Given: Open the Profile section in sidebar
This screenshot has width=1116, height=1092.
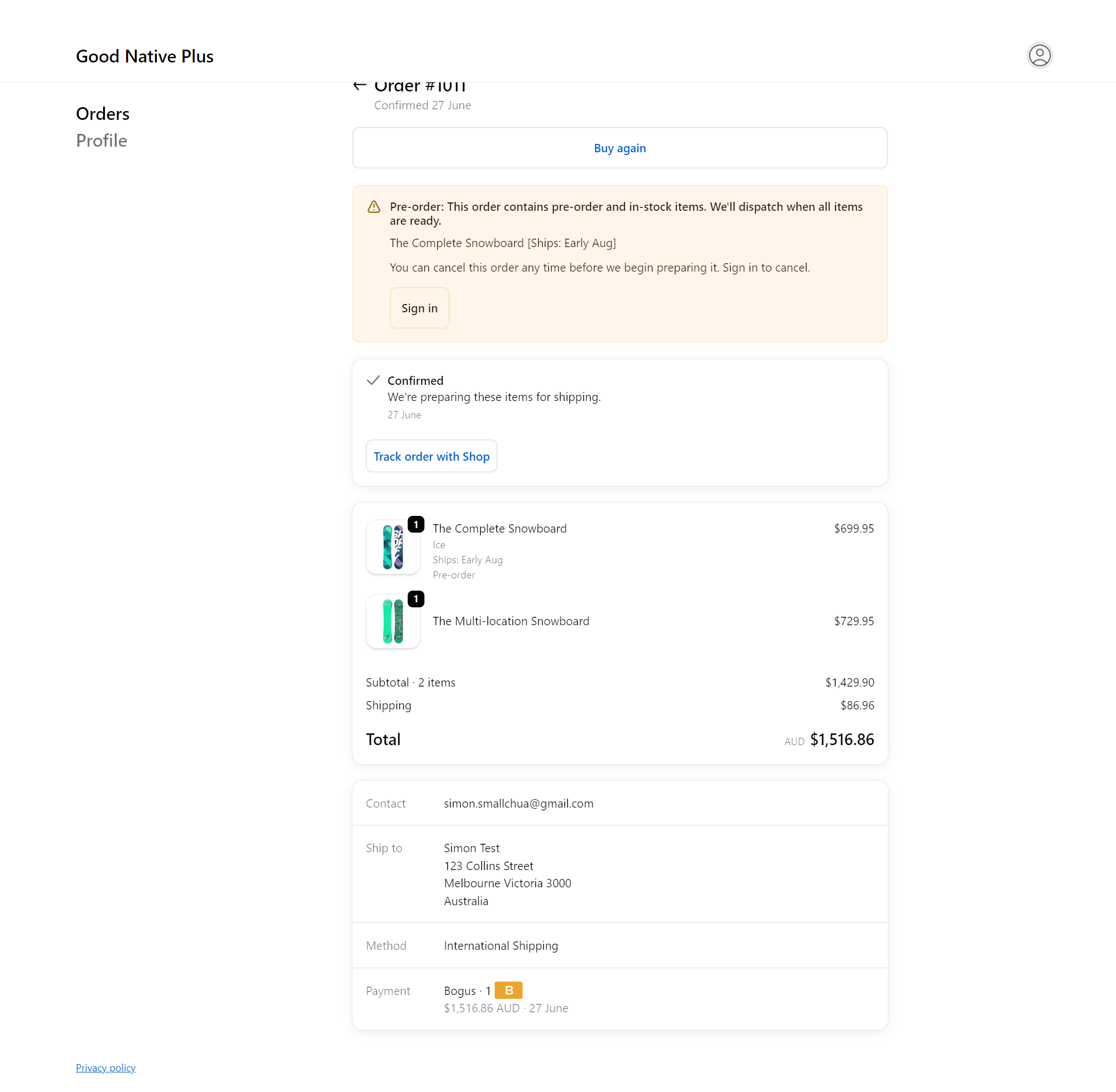Looking at the screenshot, I should pyautogui.click(x=102, y=141).
